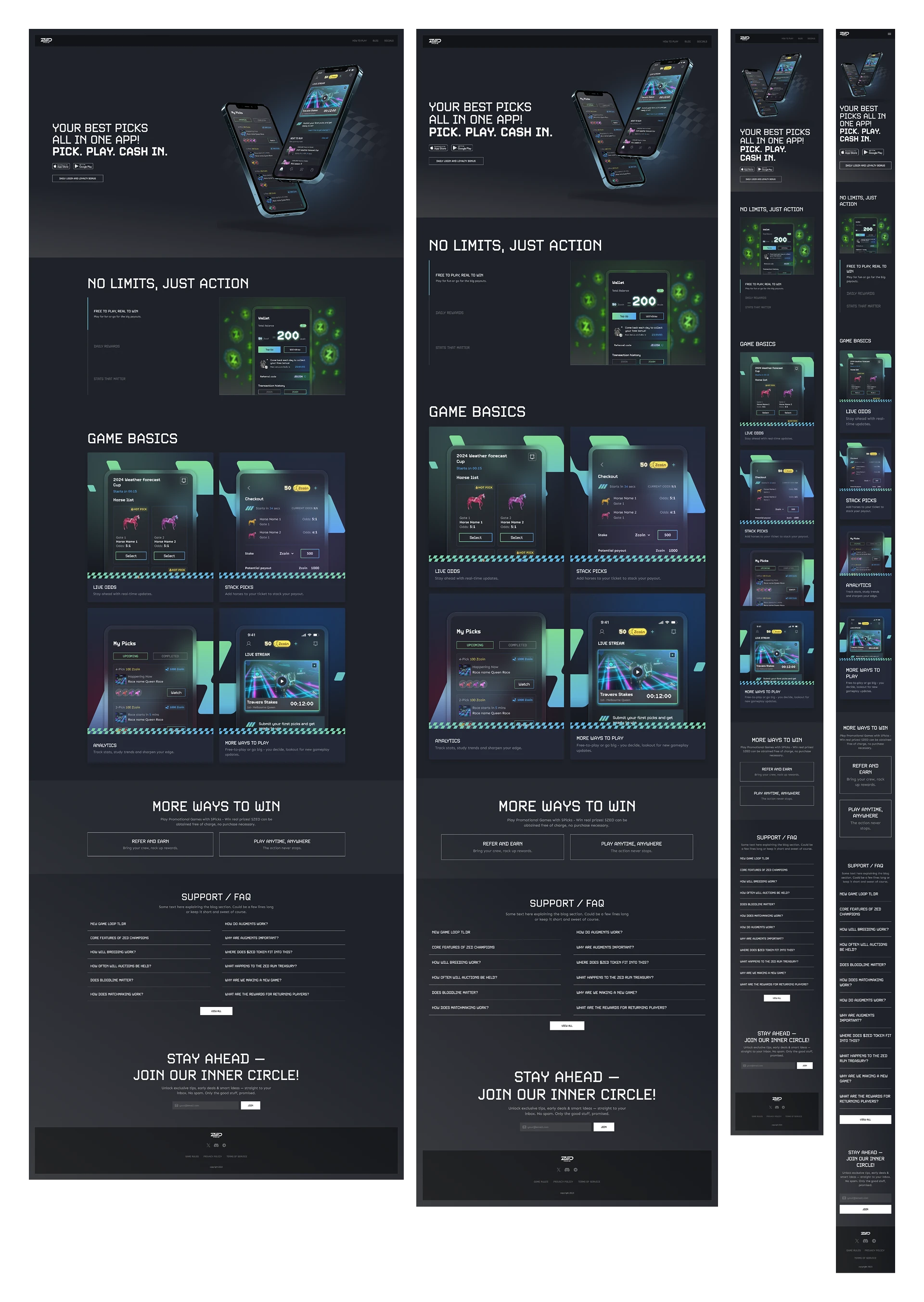924x1302 pixels.
Task: Expand 'Why are we making a new game?' in the mobile FAQ
Action: 865,1078
